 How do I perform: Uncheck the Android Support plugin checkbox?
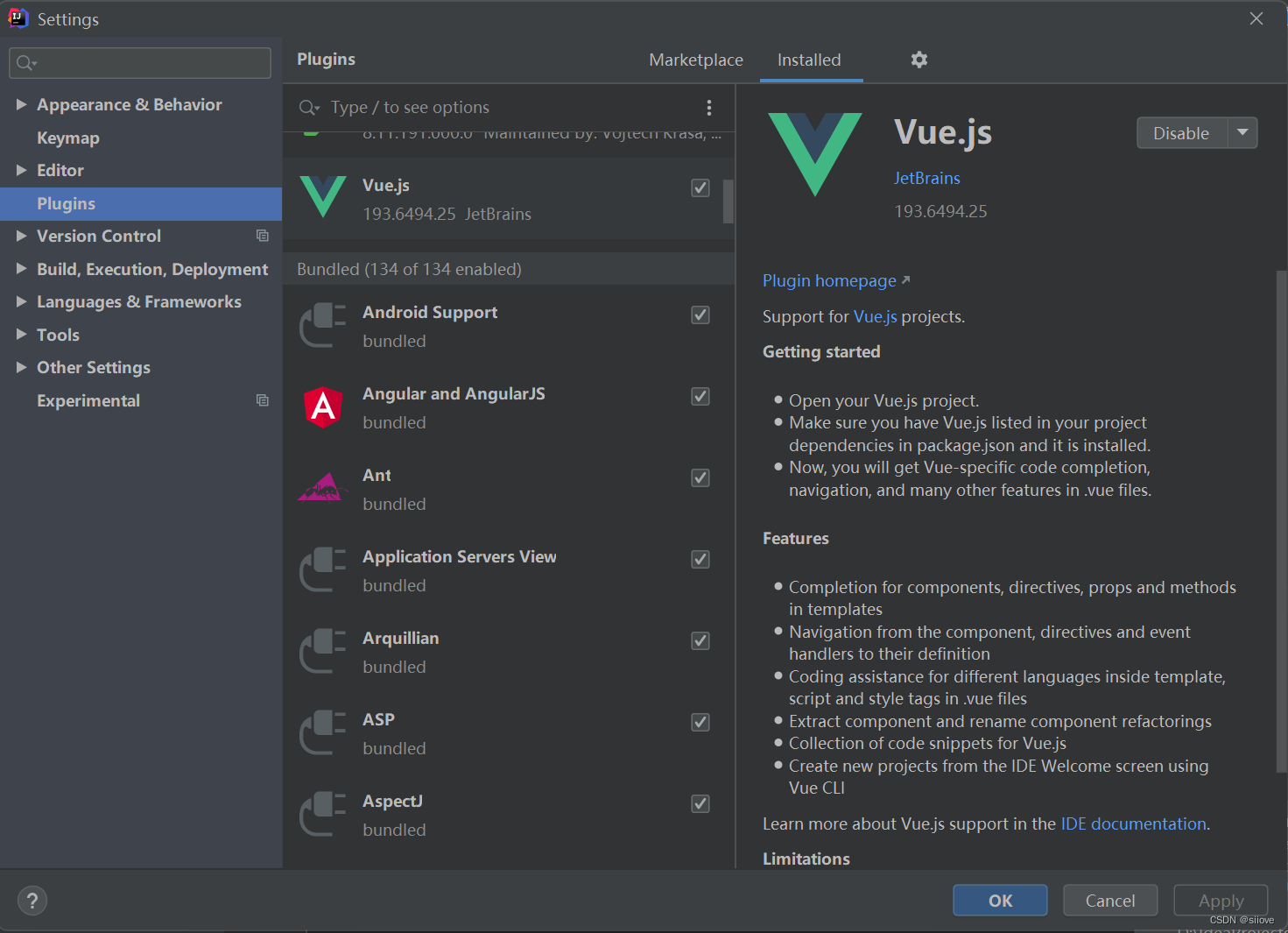[700, 315]
